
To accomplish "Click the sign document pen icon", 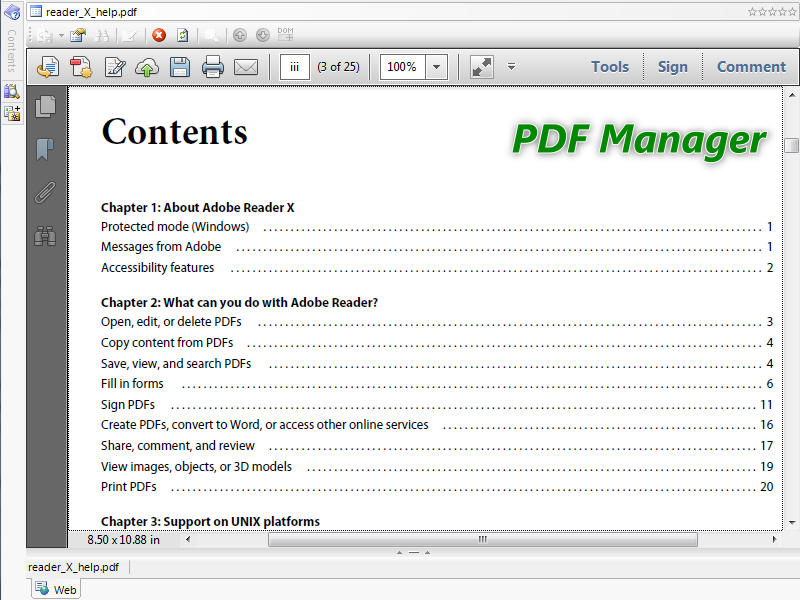I will click(114, 67).
